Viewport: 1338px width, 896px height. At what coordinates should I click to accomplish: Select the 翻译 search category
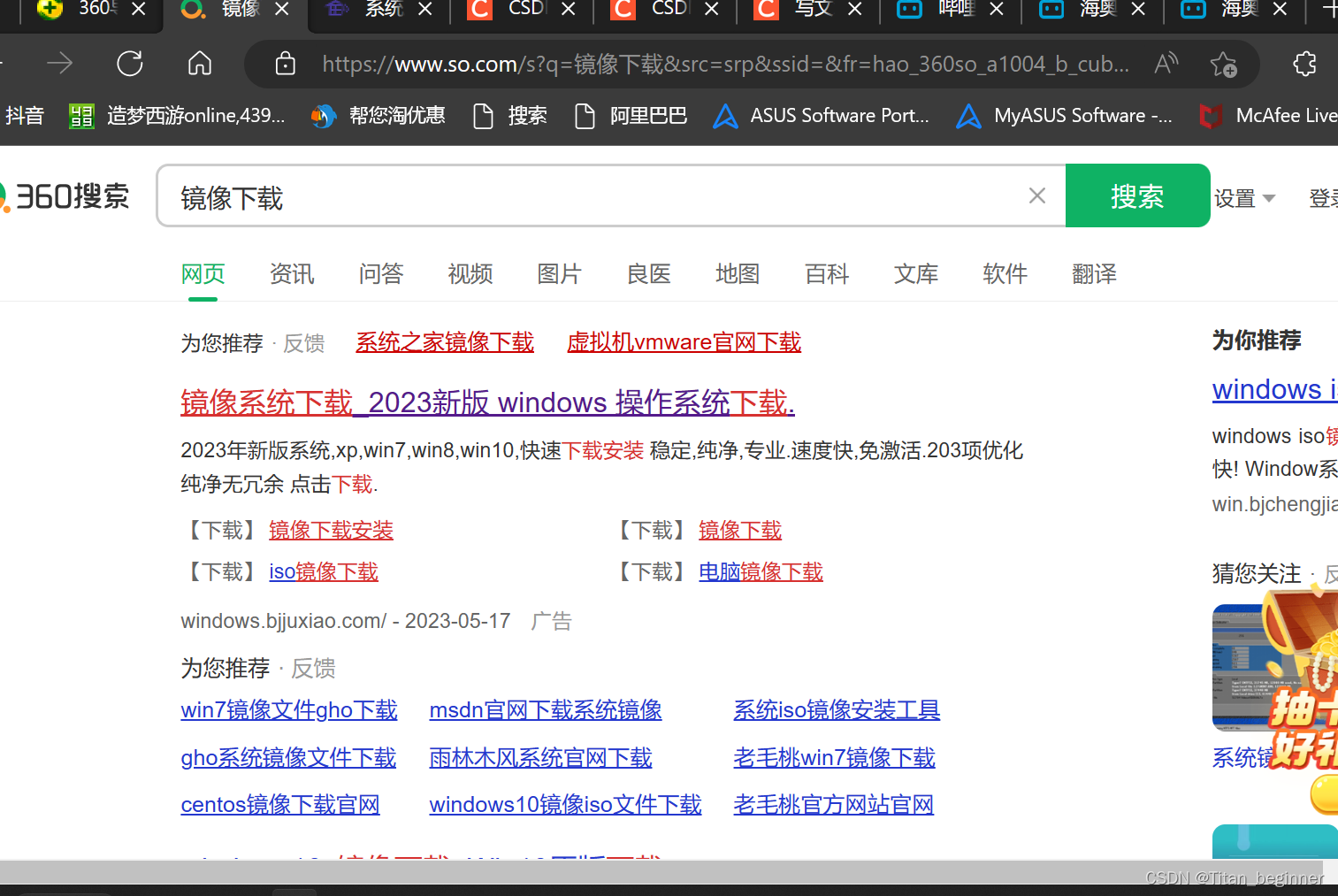[x=1094, y=274]
